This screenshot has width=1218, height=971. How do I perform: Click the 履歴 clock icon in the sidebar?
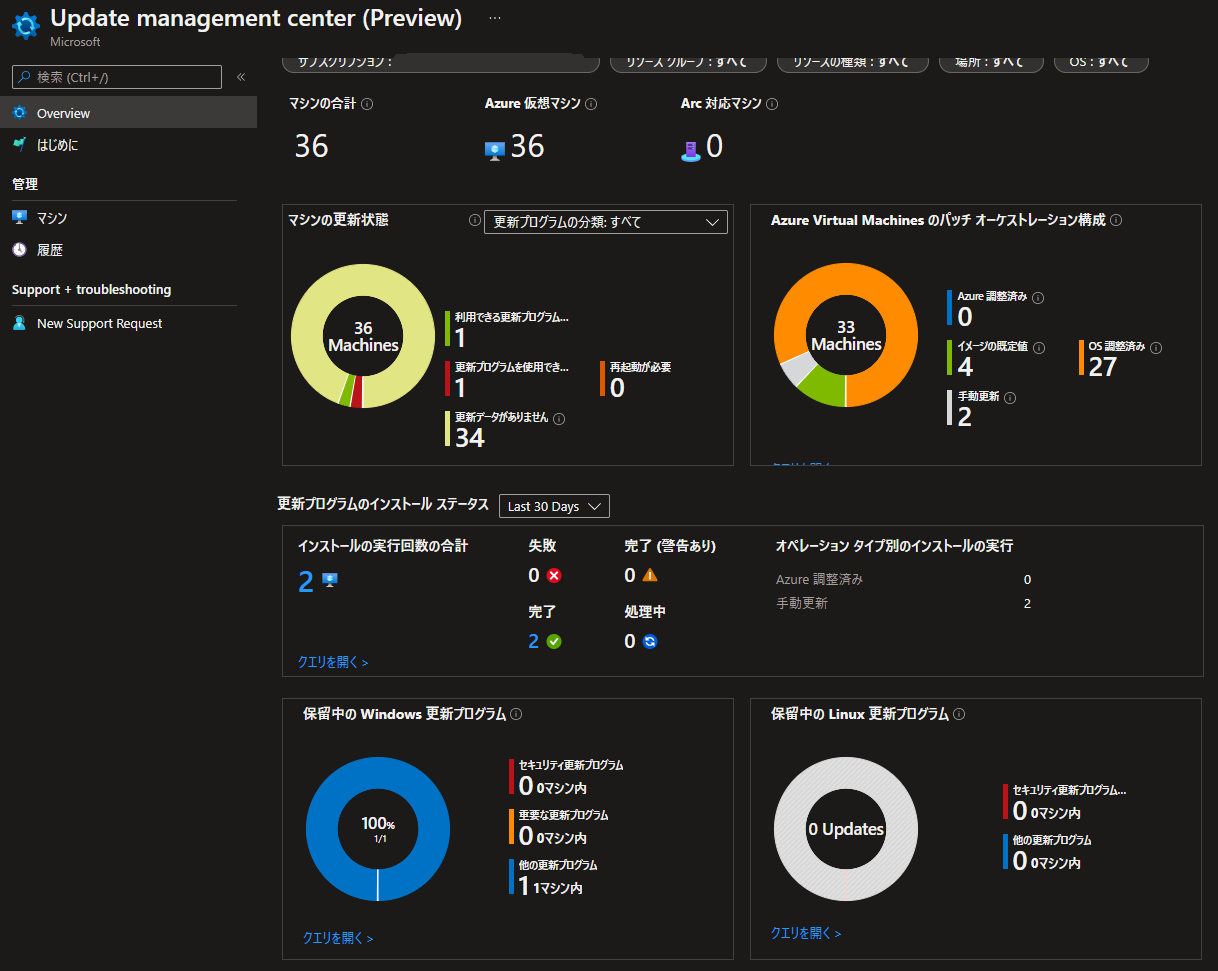(x=21, y=251)
